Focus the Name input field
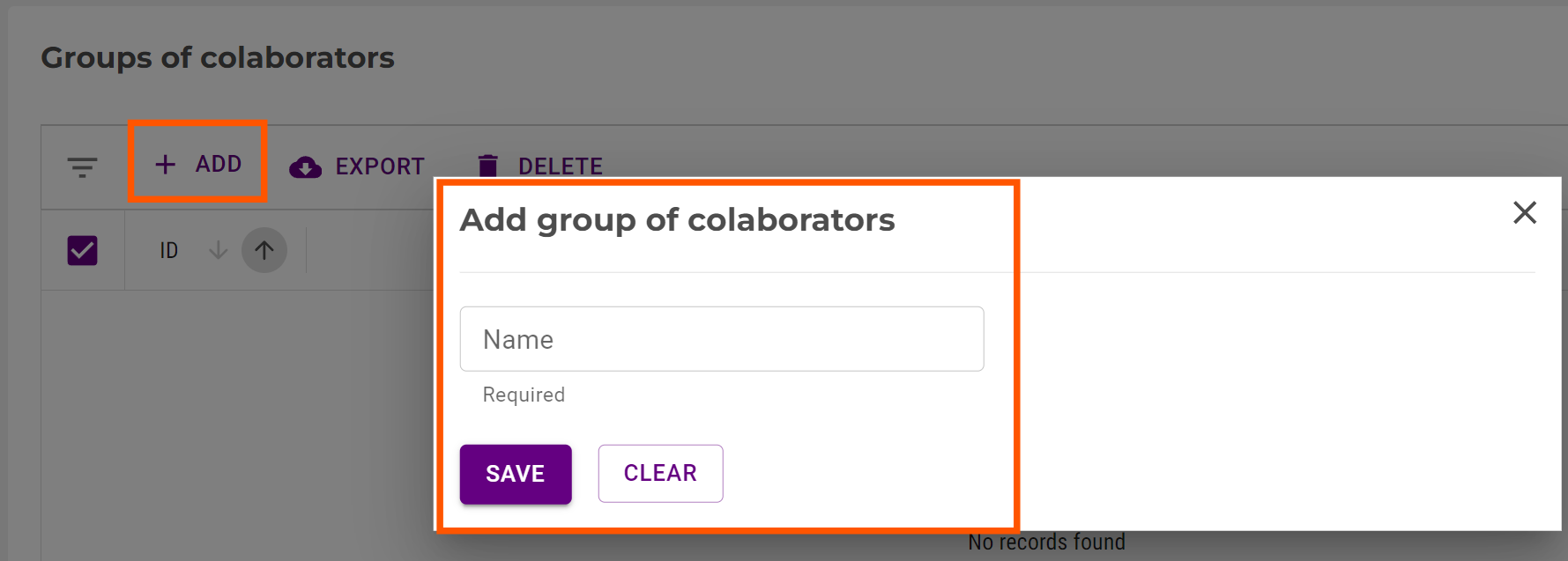 click(721, 339)
